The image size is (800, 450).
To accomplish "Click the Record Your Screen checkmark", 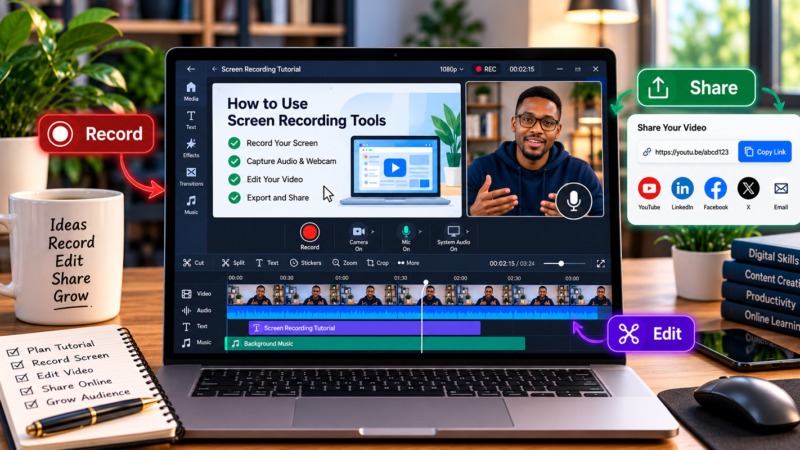I will click(234, 143).
